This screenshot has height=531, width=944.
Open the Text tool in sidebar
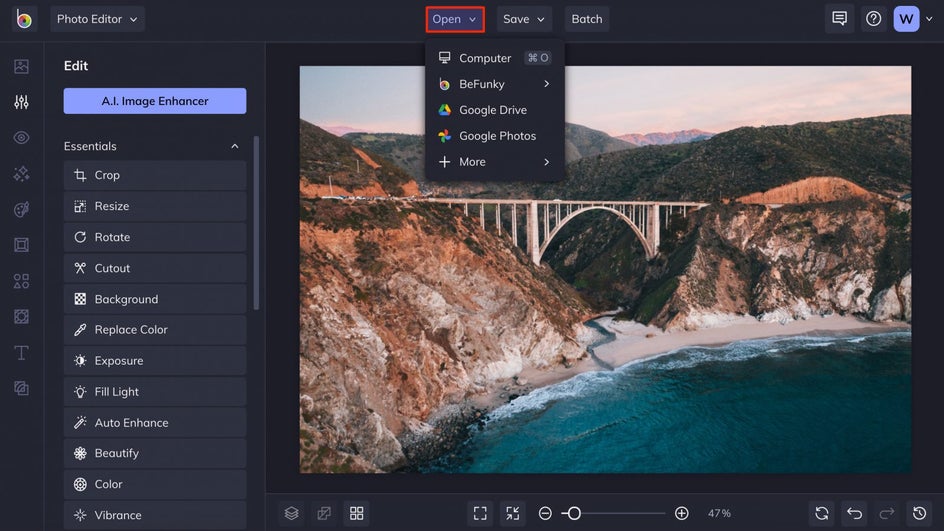pos(21,352)
